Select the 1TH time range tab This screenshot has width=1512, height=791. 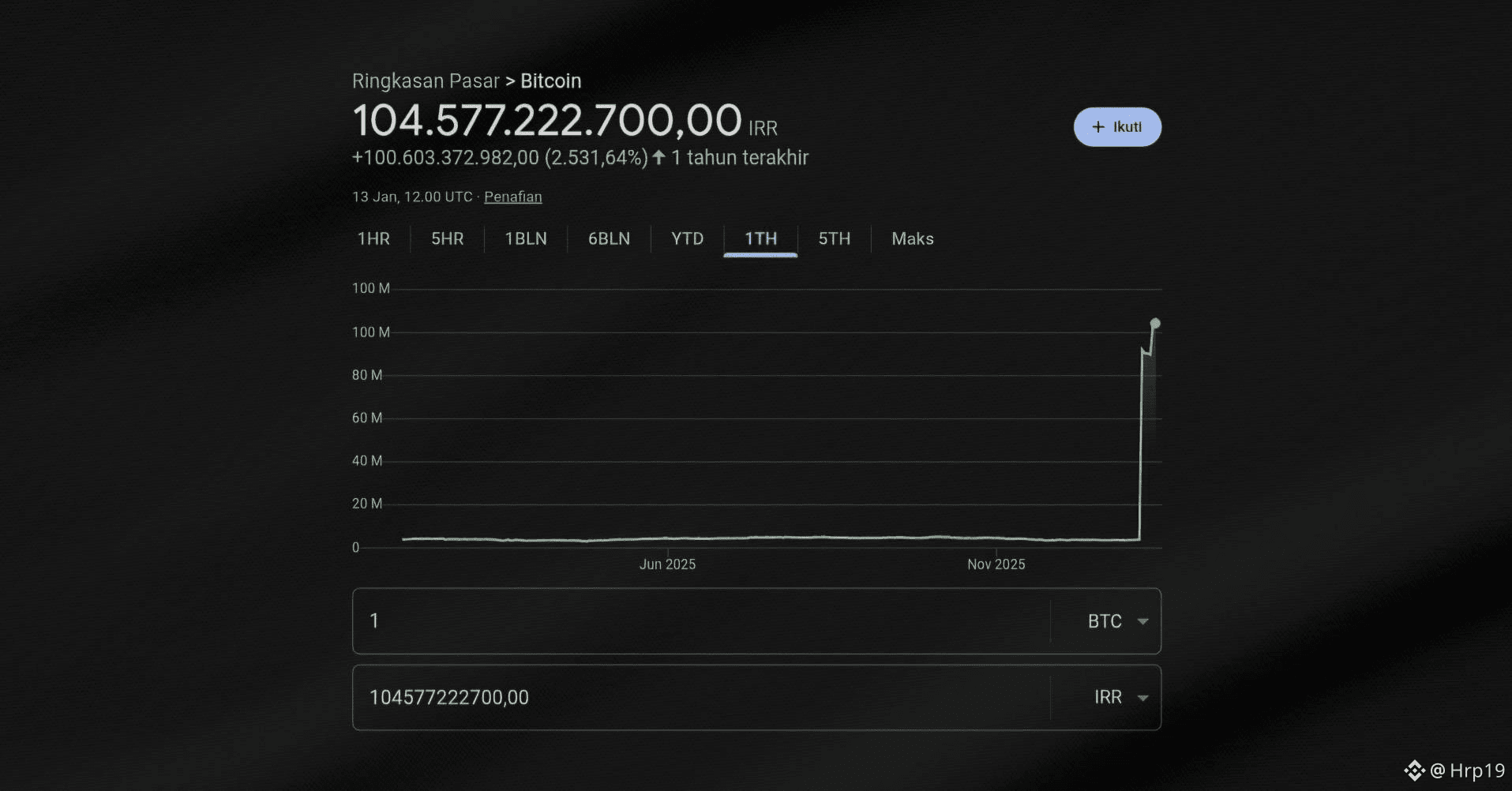click(760, 238)
